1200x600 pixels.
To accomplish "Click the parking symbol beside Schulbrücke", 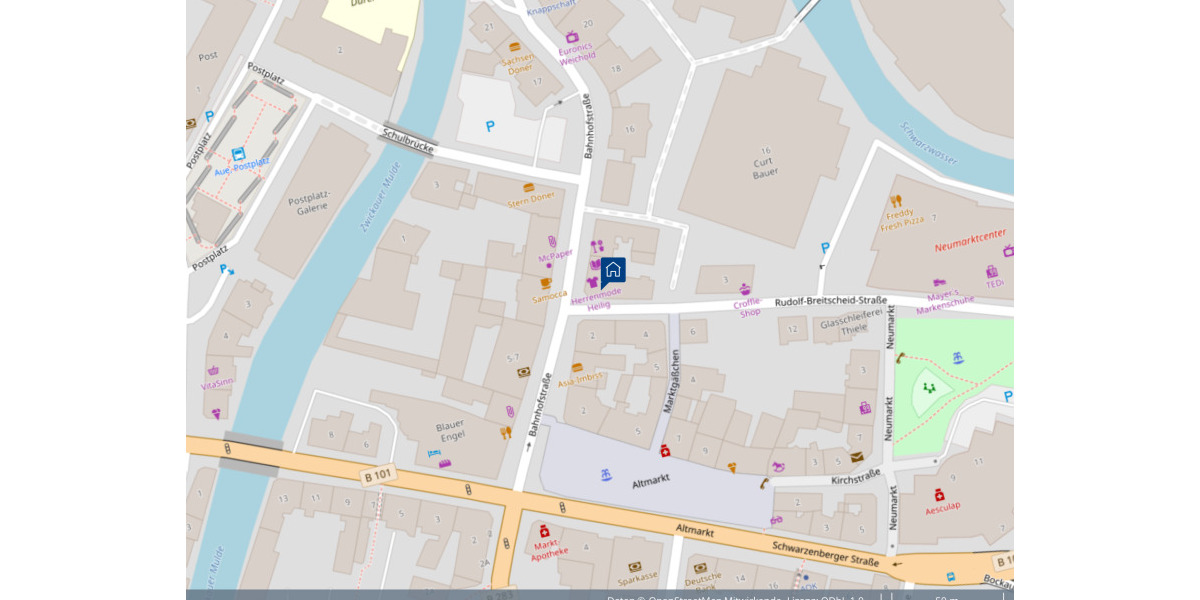I will tap(490, 126).
